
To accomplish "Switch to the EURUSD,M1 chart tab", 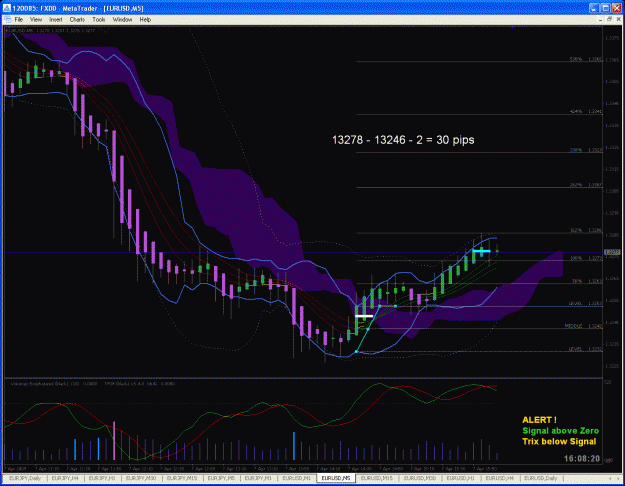I will tap(297, 478).
